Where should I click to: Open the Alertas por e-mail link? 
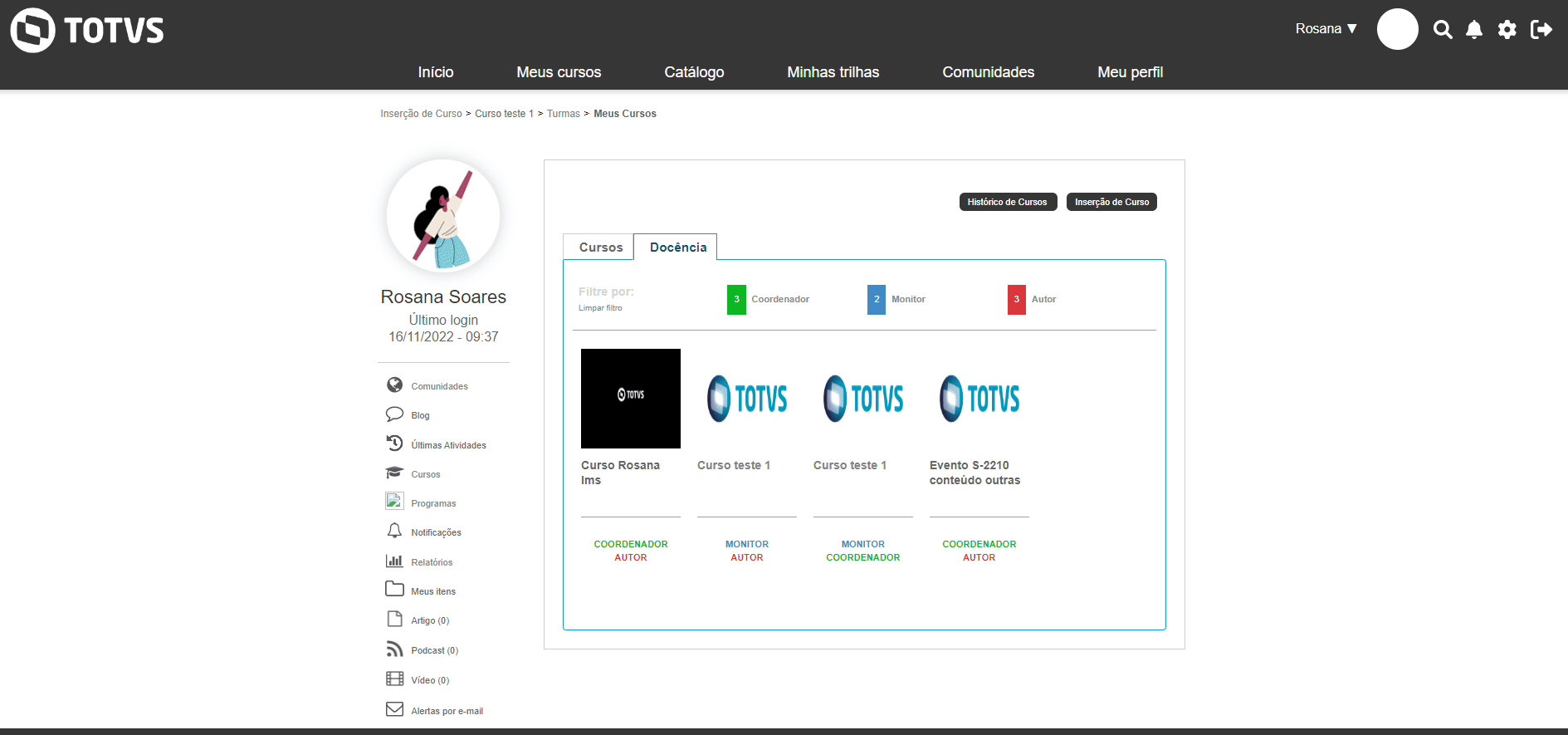pos(447,711)
